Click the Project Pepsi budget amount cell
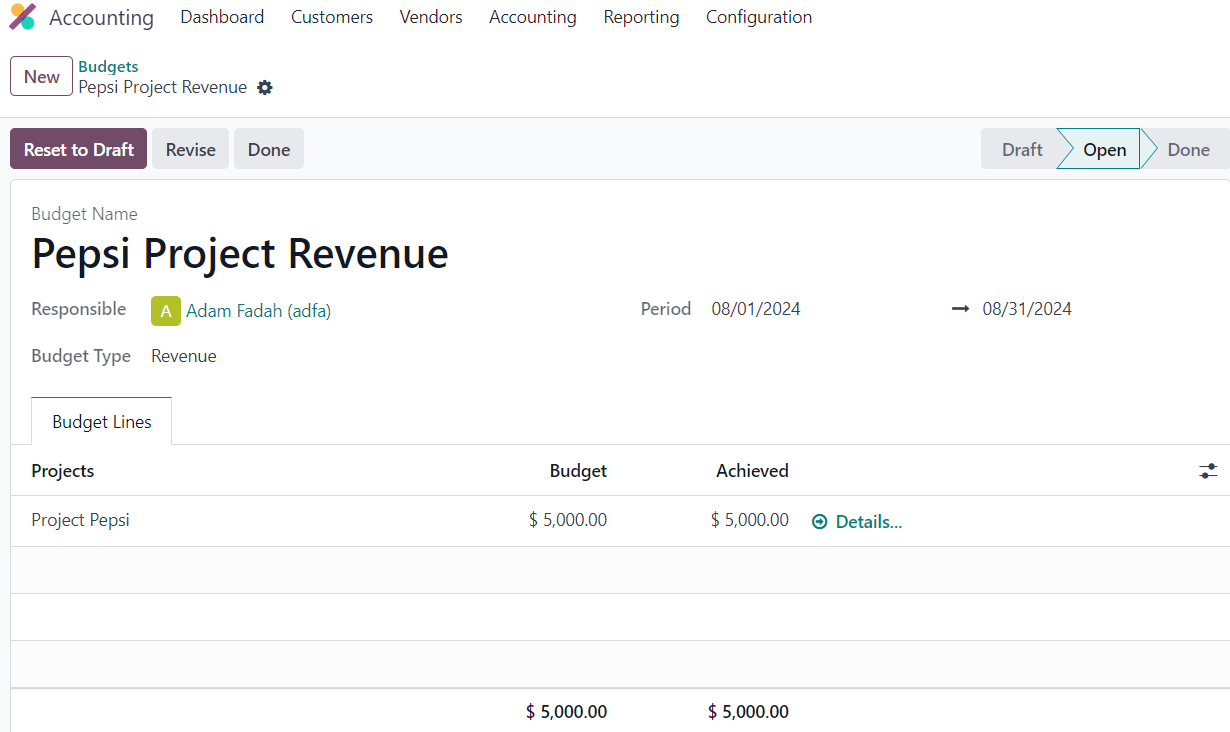 tap(568, 520)
